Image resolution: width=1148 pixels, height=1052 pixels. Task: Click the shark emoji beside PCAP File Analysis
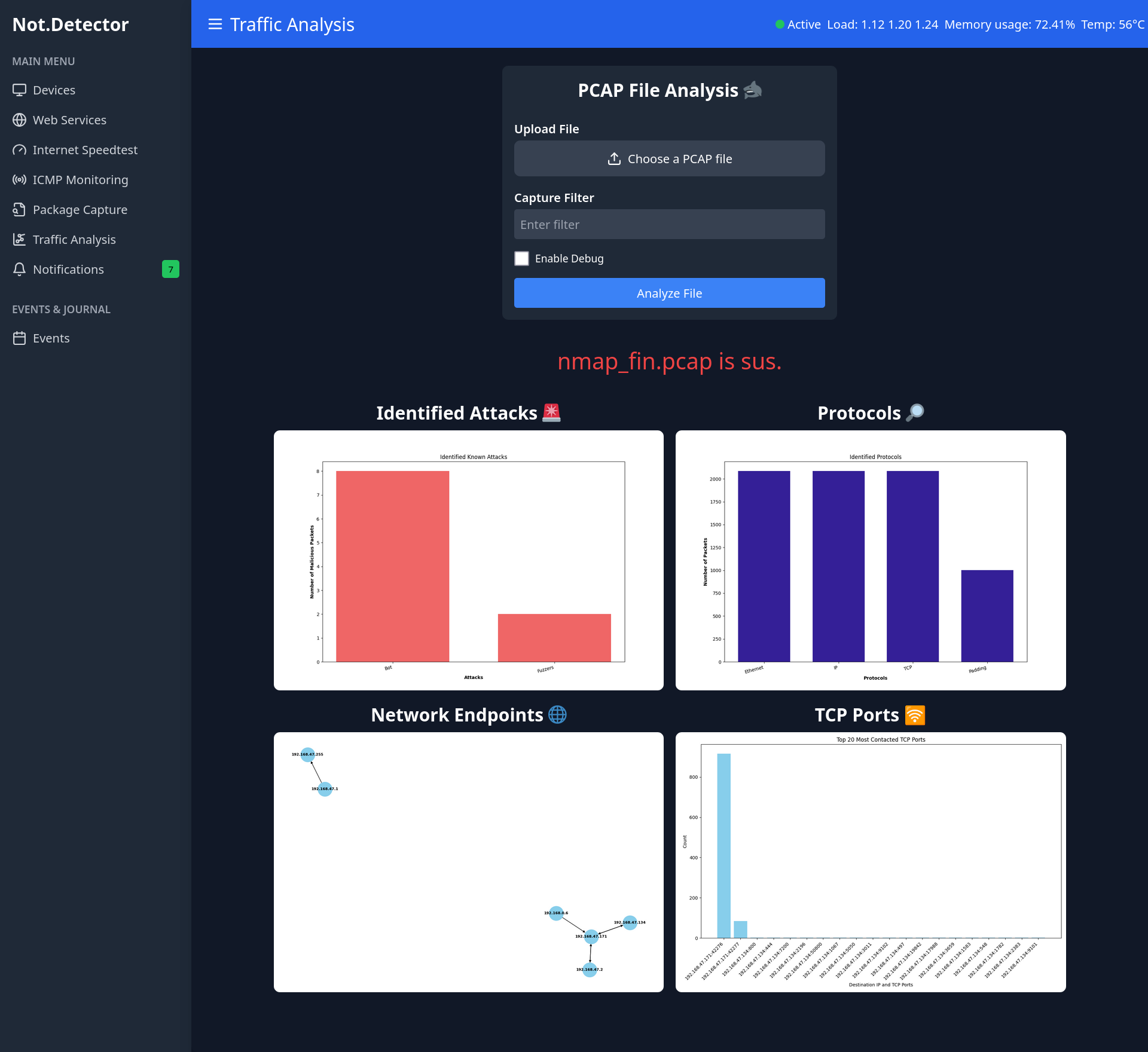point(753,90)
